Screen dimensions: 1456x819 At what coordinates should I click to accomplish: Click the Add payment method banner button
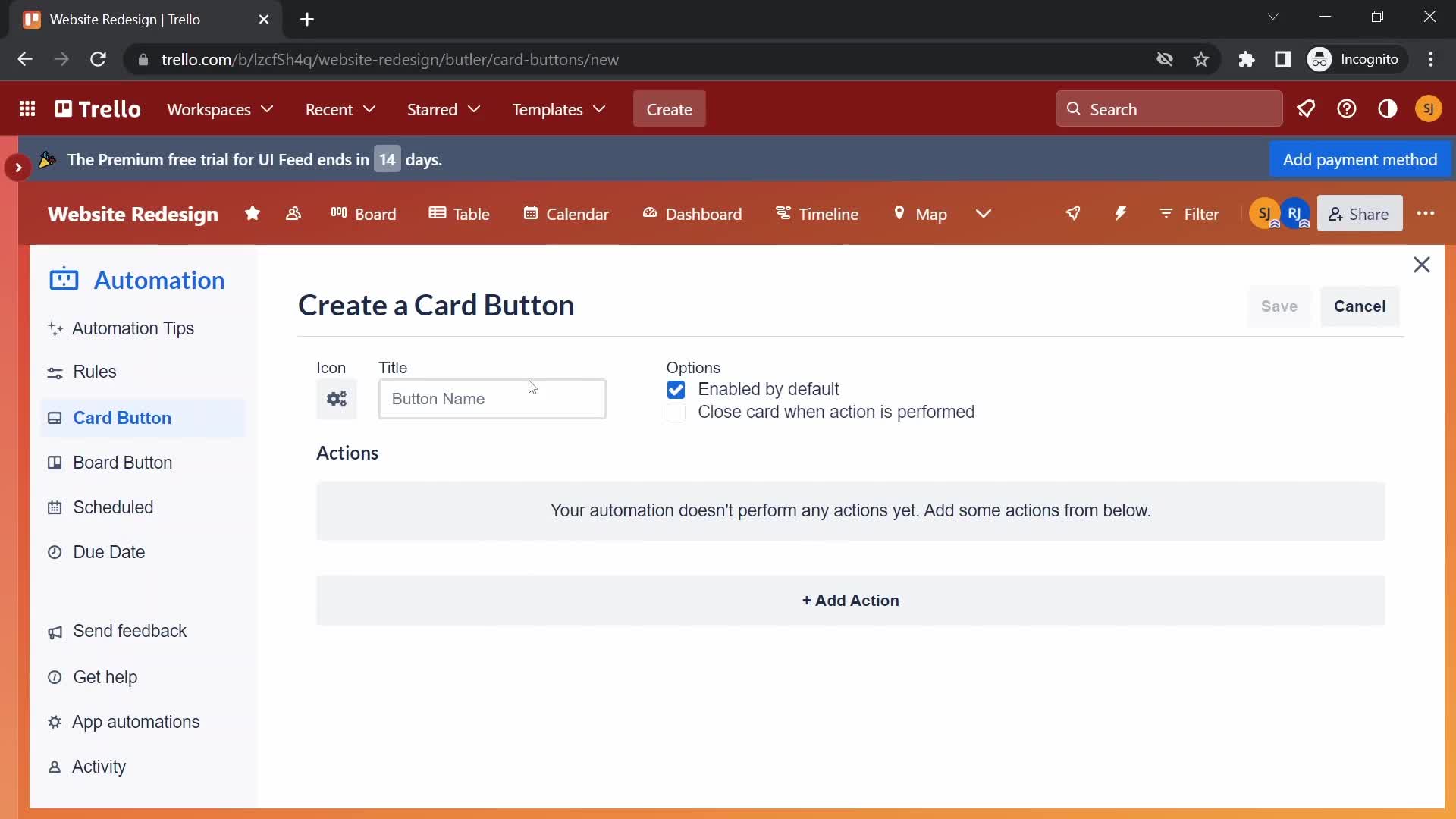pos(1360,159)
